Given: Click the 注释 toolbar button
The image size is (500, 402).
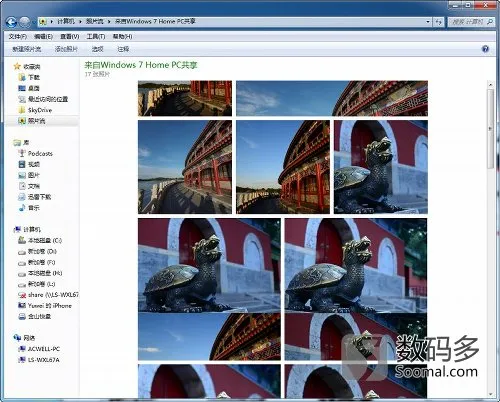Looking at the screenshot, I should point(123,49).
